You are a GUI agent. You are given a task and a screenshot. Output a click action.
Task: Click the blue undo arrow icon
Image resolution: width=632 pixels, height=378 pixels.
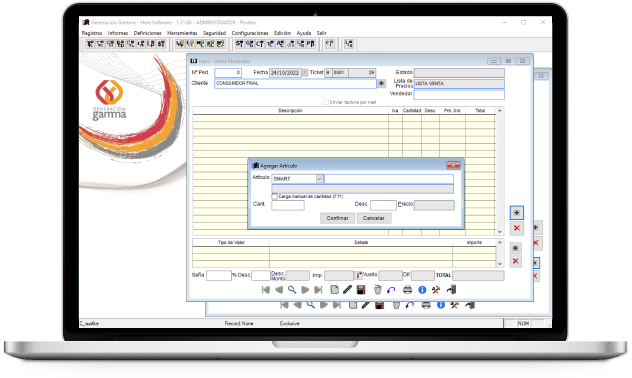coord(391,290)
